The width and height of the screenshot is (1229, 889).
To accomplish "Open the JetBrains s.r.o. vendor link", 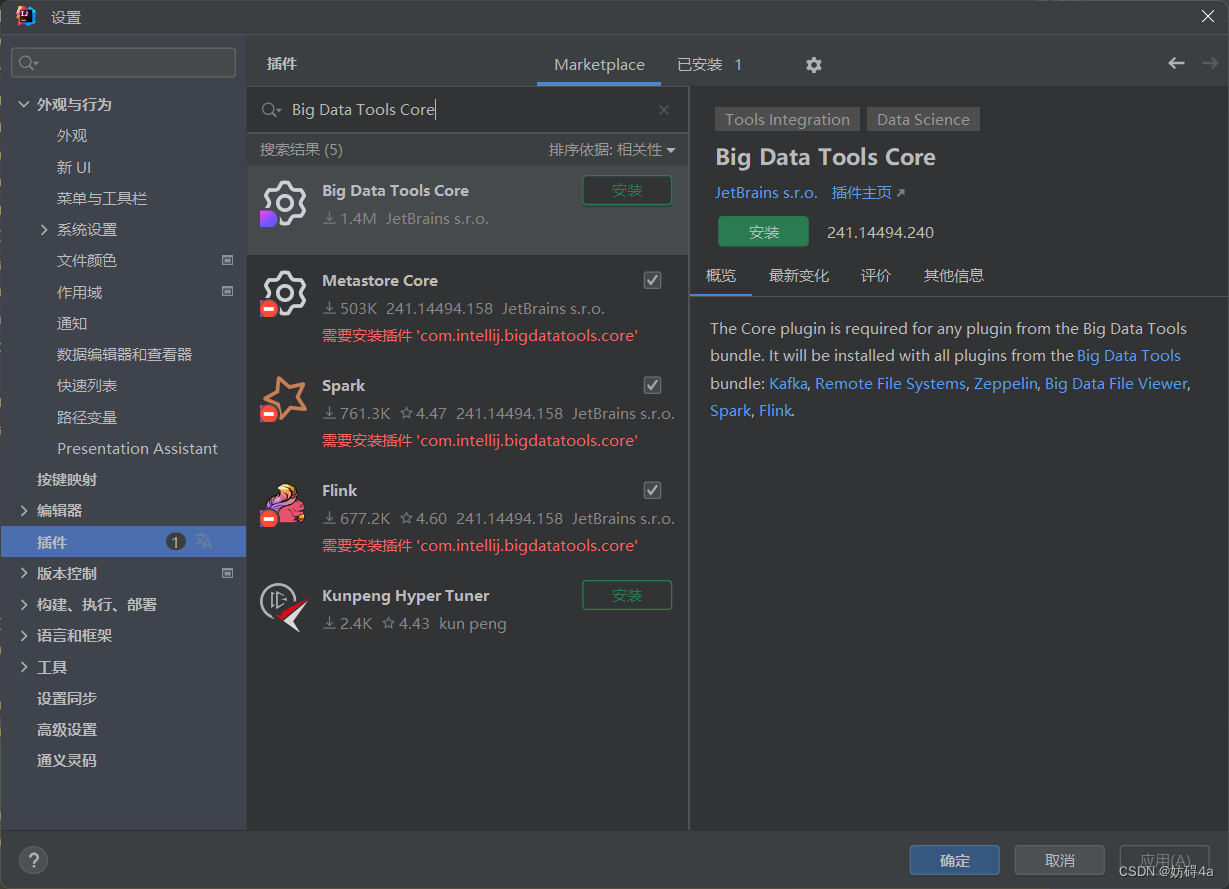I will 766,193.
